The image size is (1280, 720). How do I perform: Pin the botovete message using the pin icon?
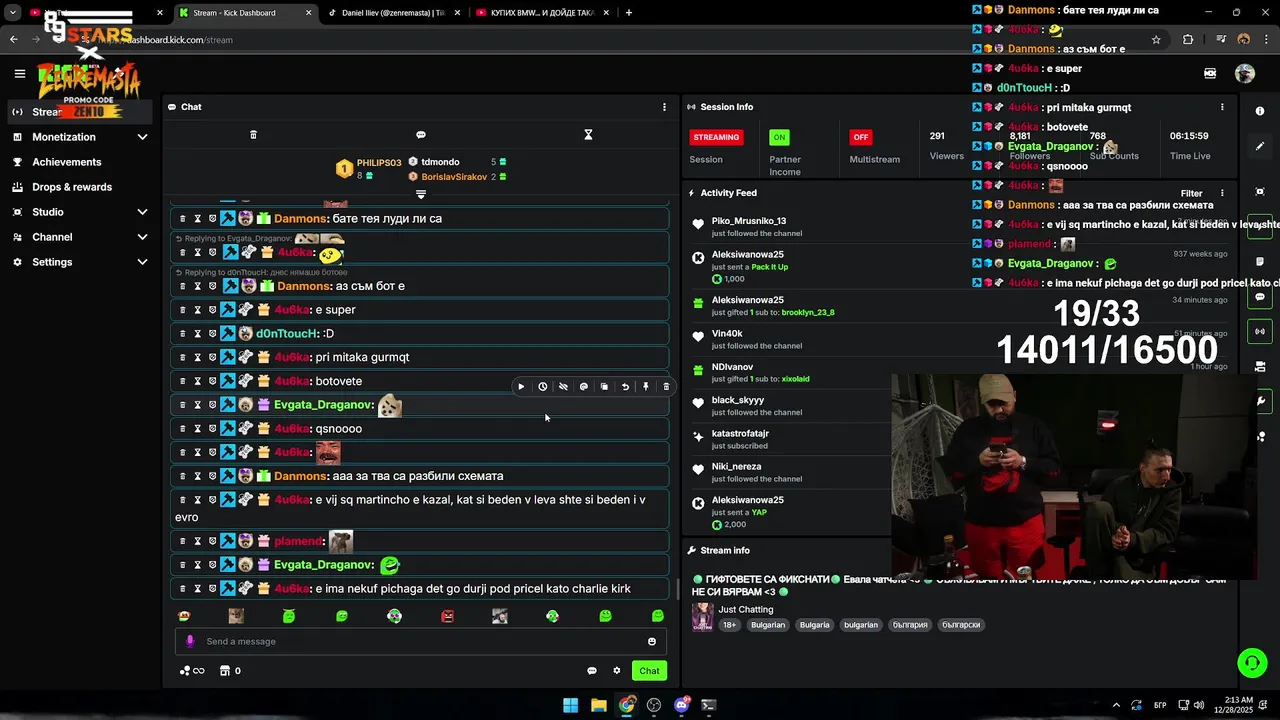(646, 387)
